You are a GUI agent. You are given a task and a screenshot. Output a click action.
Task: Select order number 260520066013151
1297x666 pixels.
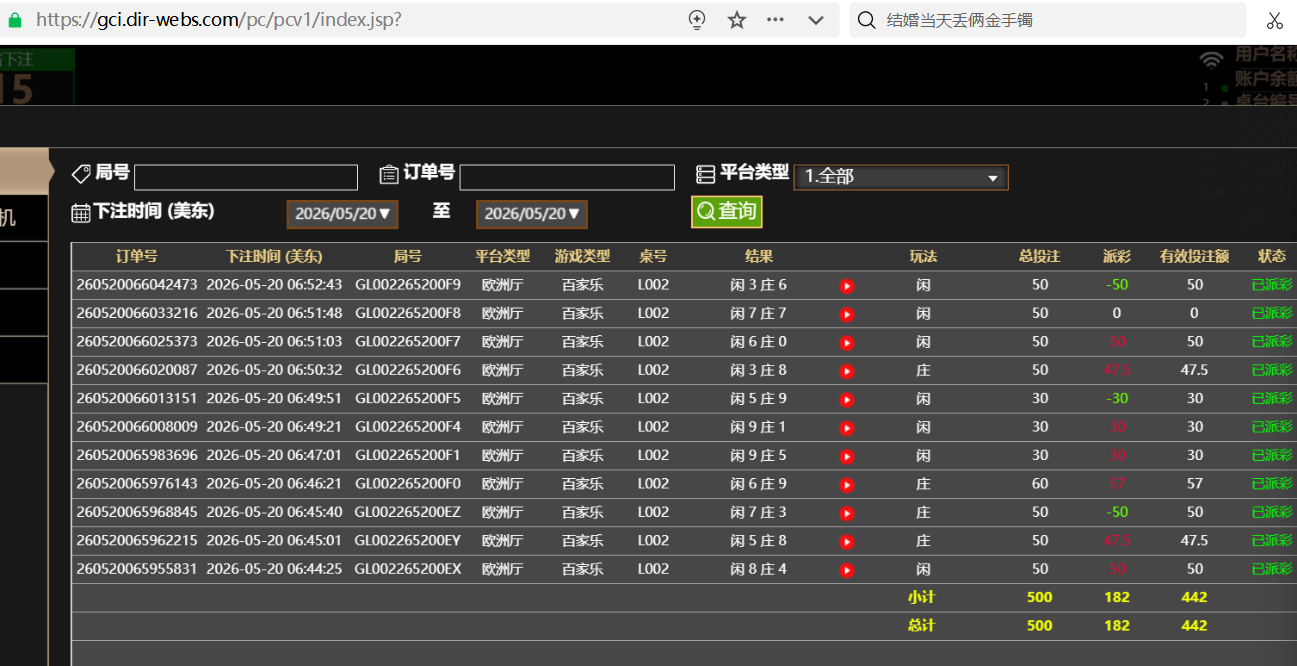tap(137, 399)
